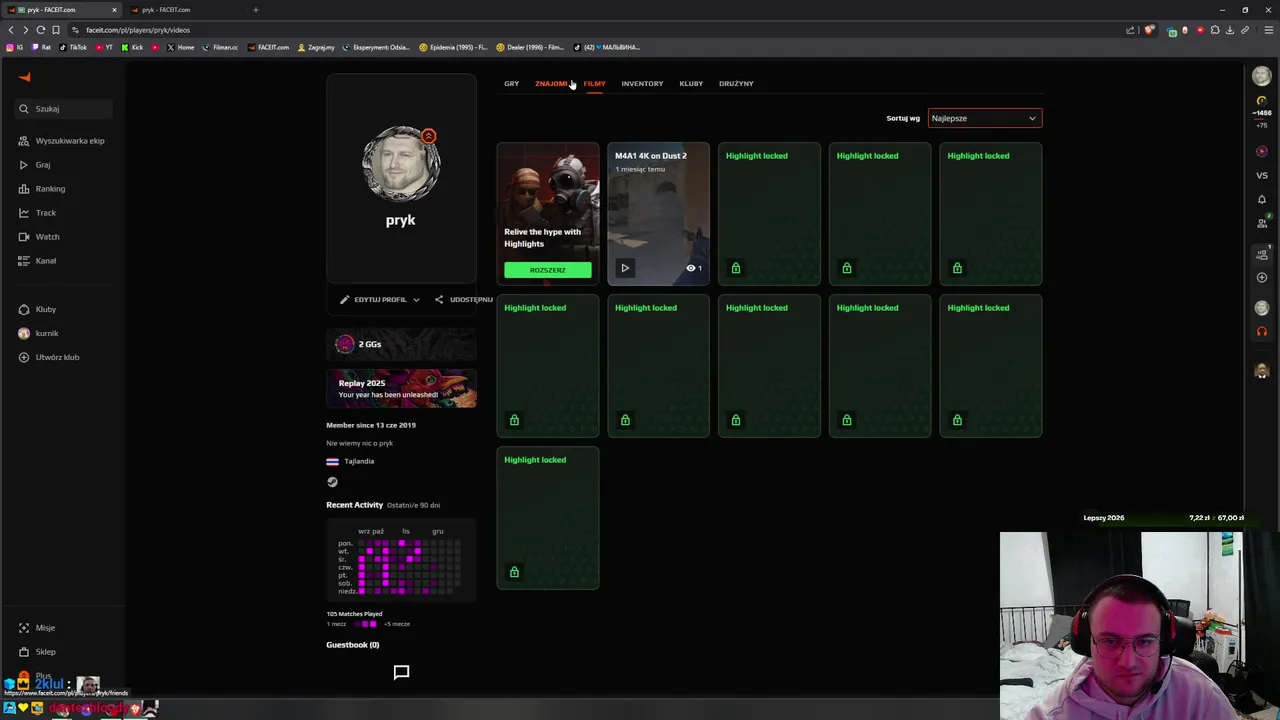Open the user avatar in right sidebar
The image size is (1280, 720).
coord(1262,77)
